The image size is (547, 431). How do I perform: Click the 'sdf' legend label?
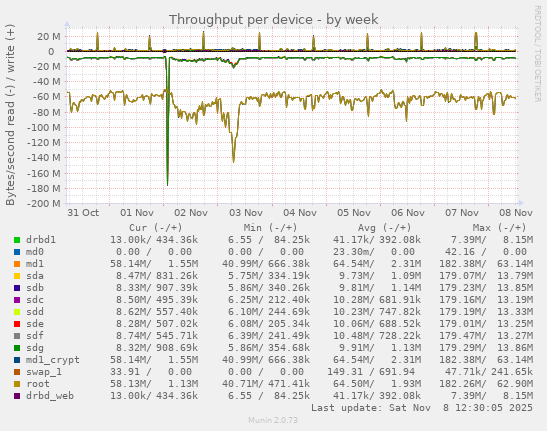click(x=35, y=336)
